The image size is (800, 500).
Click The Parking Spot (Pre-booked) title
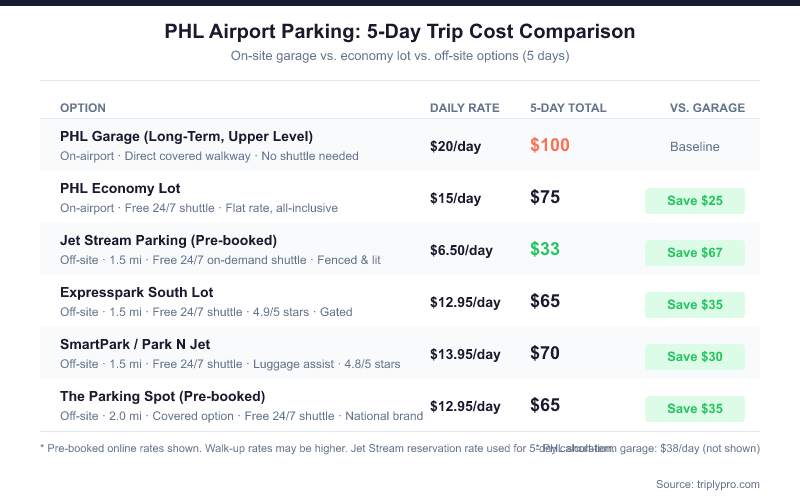pos(162,396)
